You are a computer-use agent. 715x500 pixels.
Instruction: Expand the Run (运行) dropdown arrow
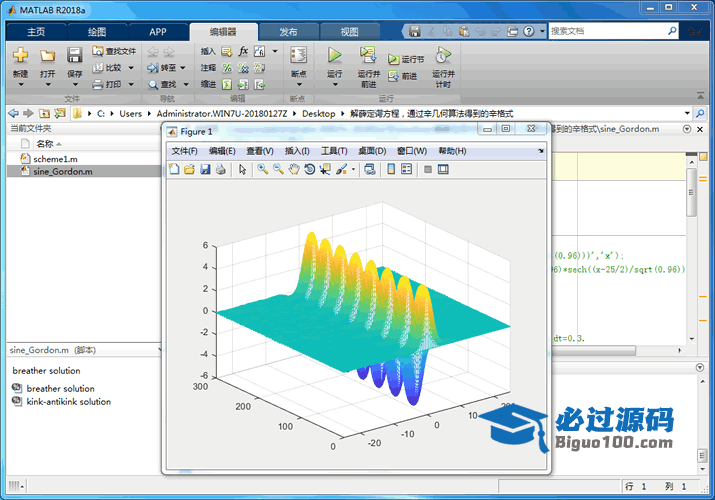tap(335, 84)
